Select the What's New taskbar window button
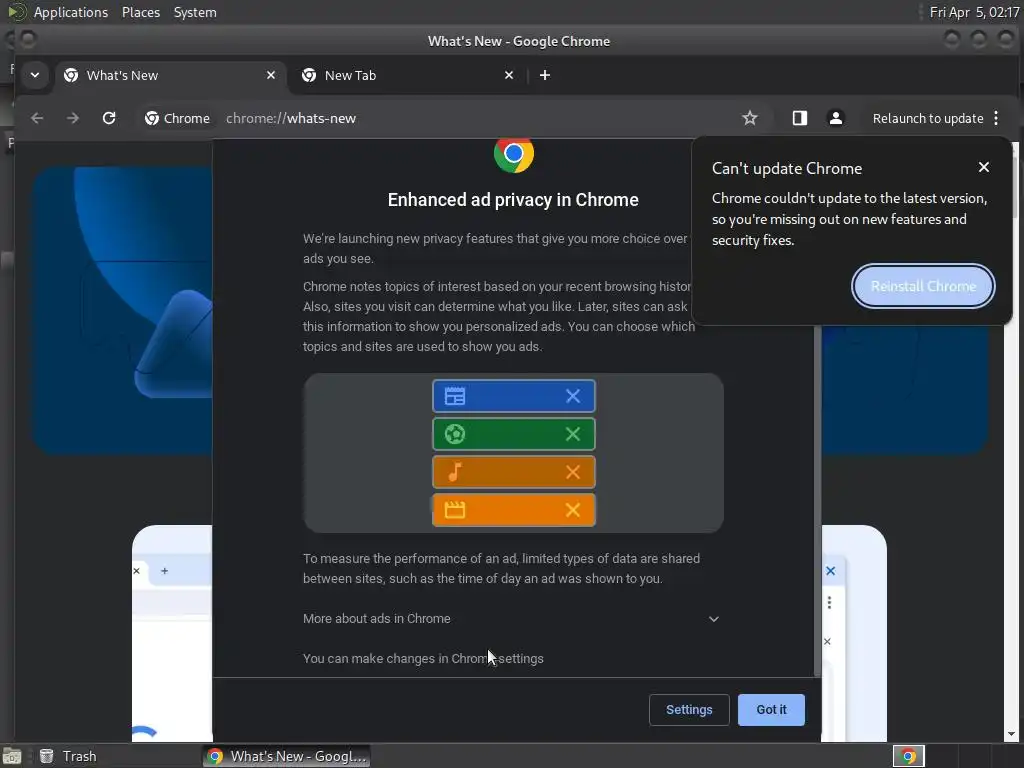This screenshot has width=1024, height=768. (x=287, y=756)
